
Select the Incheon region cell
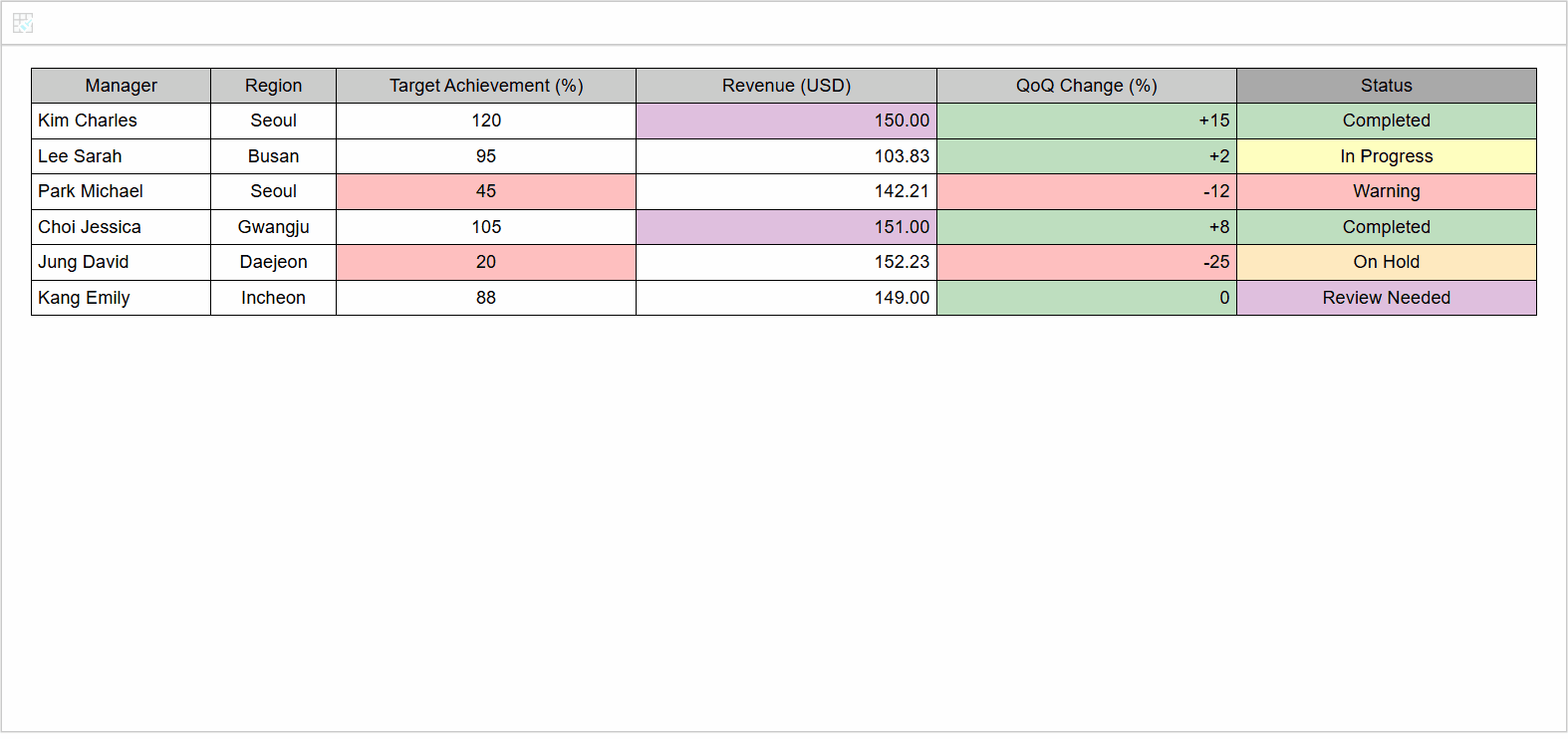[273, 298]
